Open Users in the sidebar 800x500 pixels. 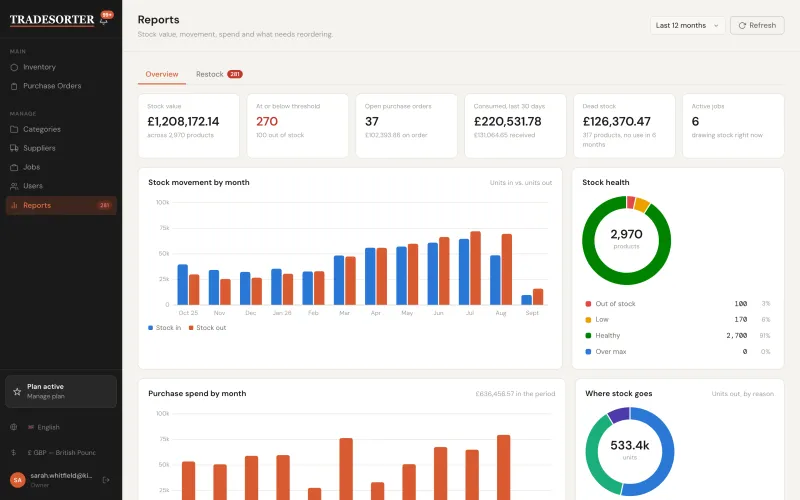61,186
